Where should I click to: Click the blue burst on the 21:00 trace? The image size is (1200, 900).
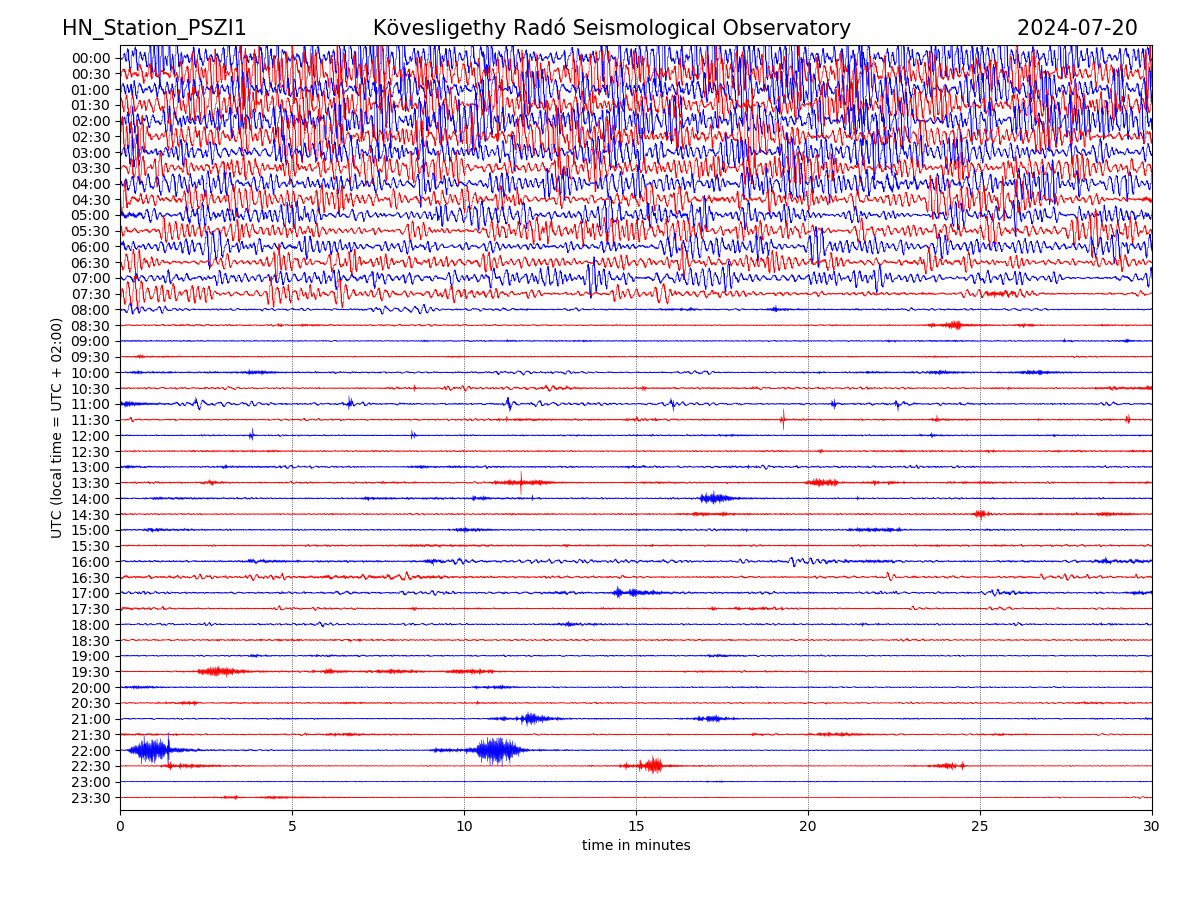click(529, 718)
